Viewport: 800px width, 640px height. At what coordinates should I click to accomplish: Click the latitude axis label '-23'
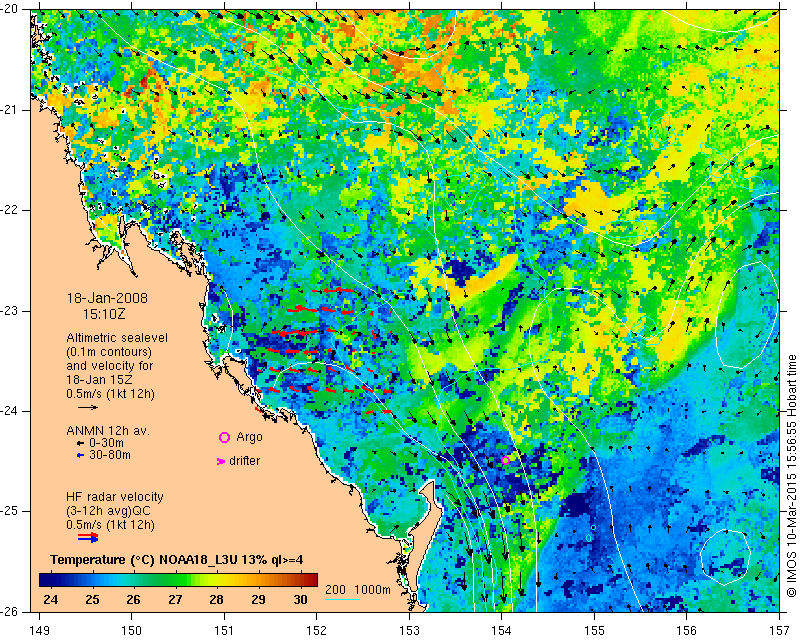pos(9,311)
